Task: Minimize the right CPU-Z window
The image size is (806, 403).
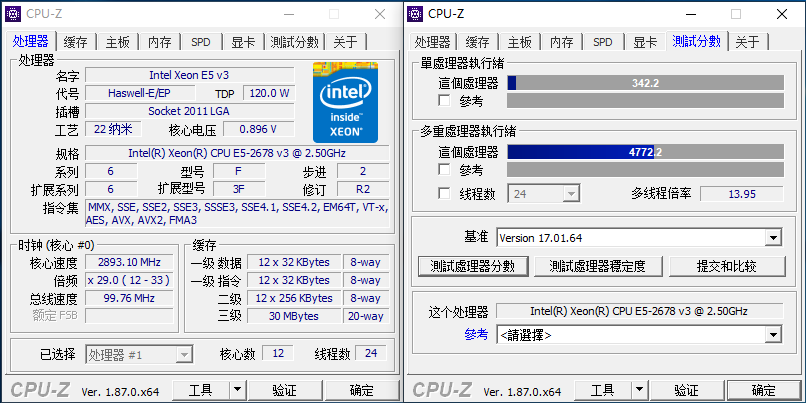Action: (x=691, y=14)
